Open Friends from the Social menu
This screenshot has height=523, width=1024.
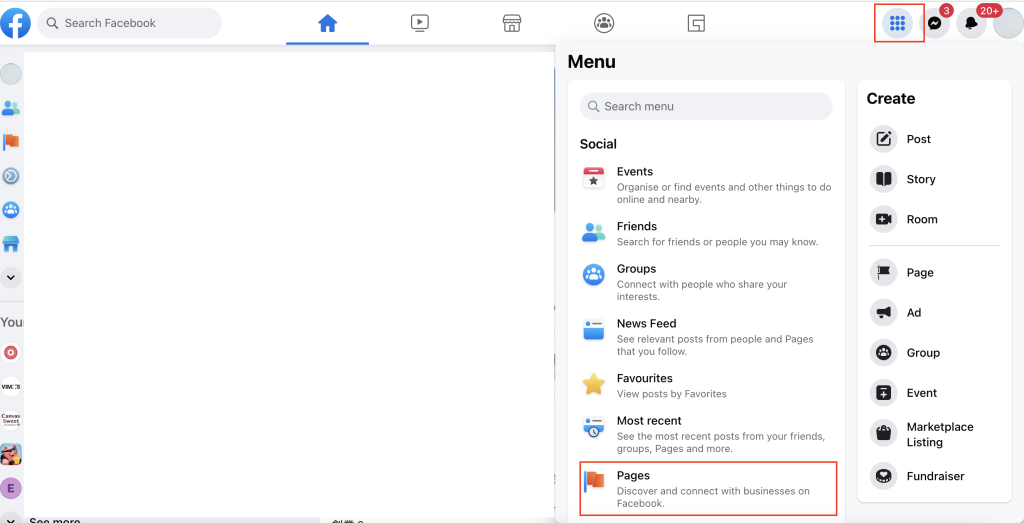coord(706,234)
